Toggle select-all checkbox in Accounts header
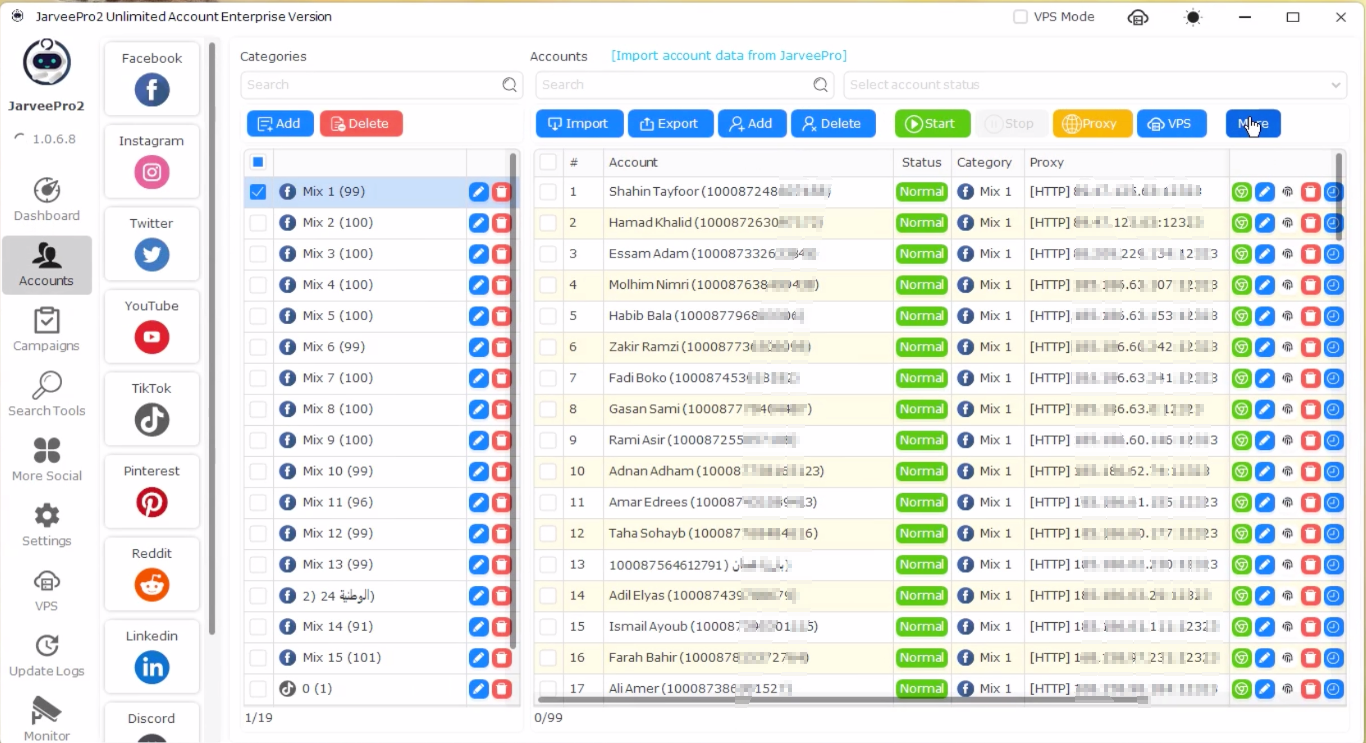This screenshot has height=743, width=1366. click(x=548, y=162)
